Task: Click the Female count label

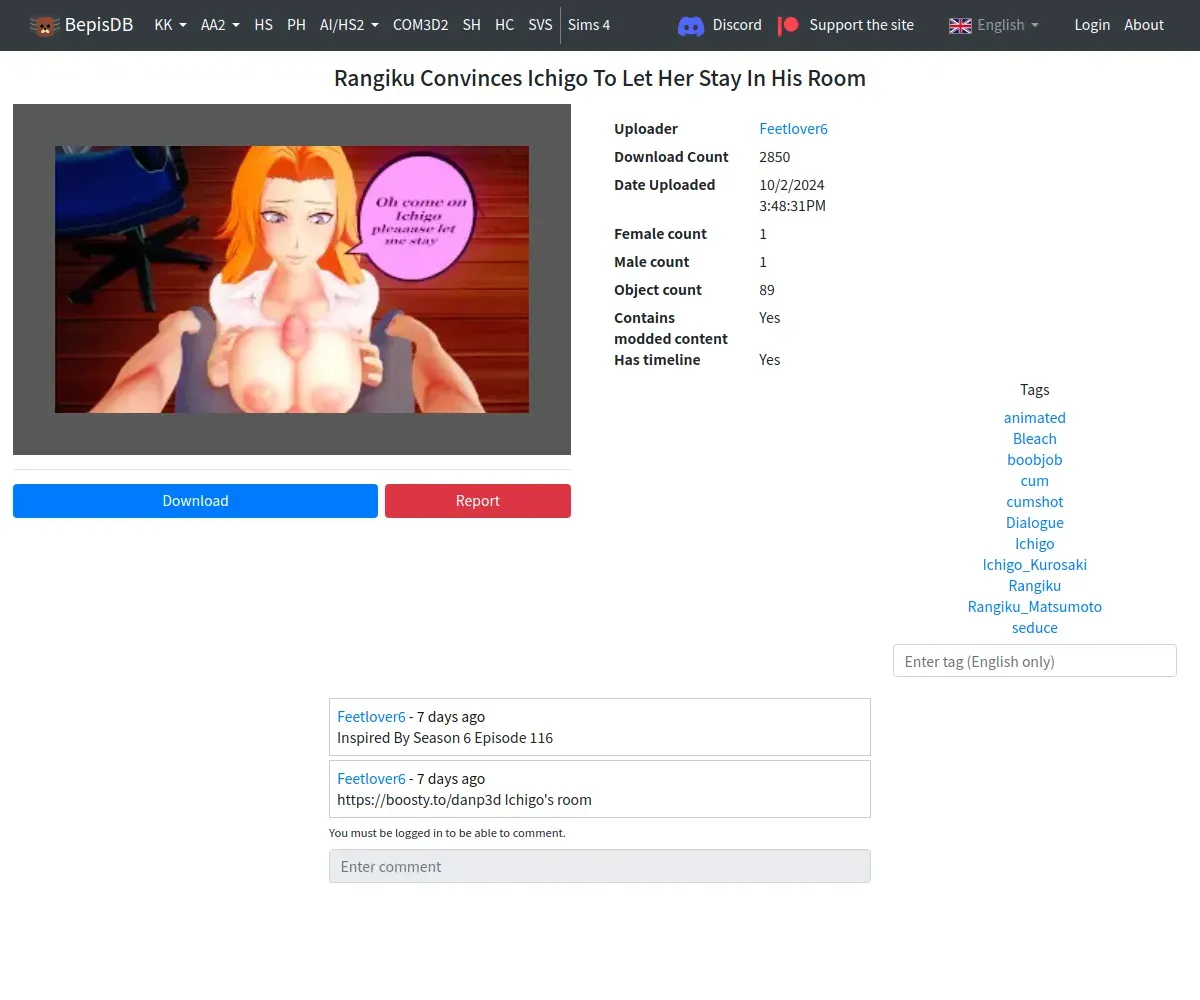Action: tap(660, 234)
